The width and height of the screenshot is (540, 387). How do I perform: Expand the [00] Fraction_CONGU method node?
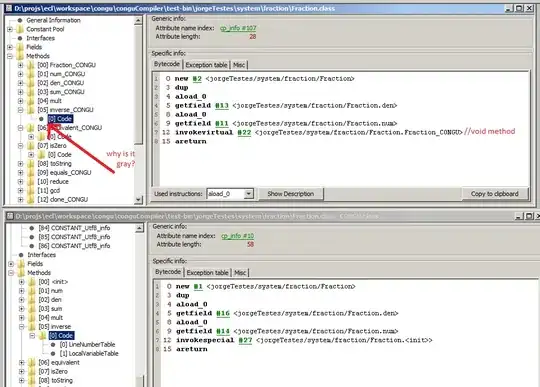click(x=20, y=65)
